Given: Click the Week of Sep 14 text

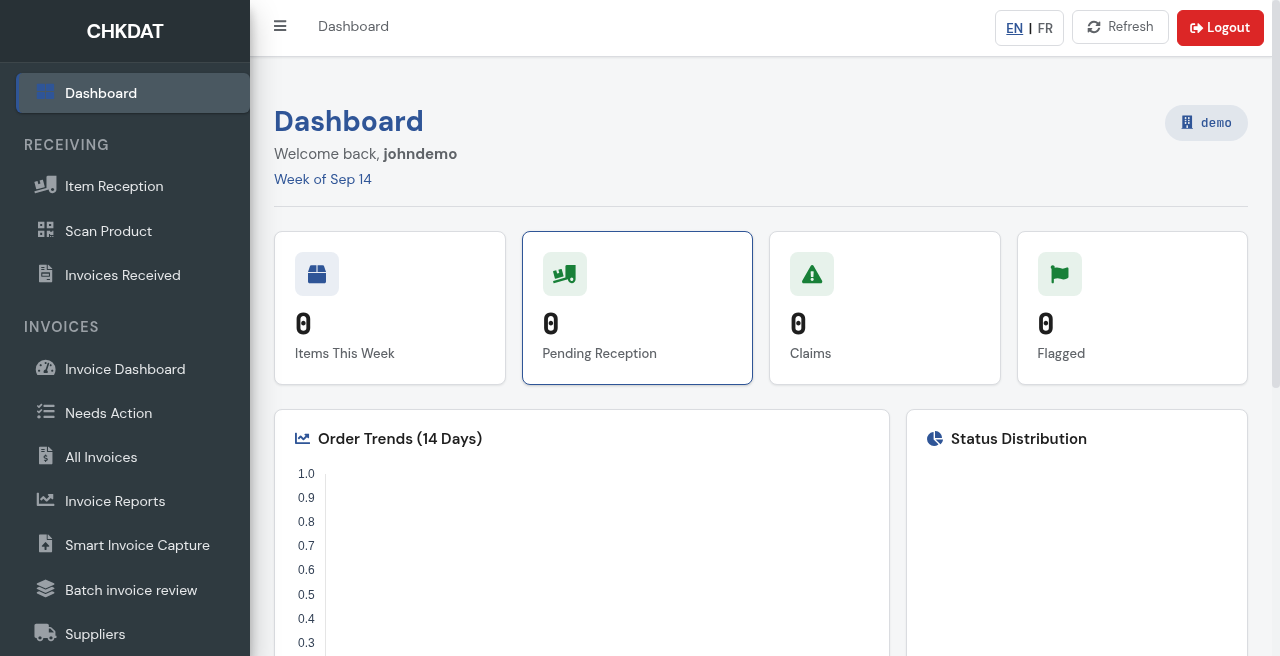Looking at the screenshot, I should pos(323,179).
